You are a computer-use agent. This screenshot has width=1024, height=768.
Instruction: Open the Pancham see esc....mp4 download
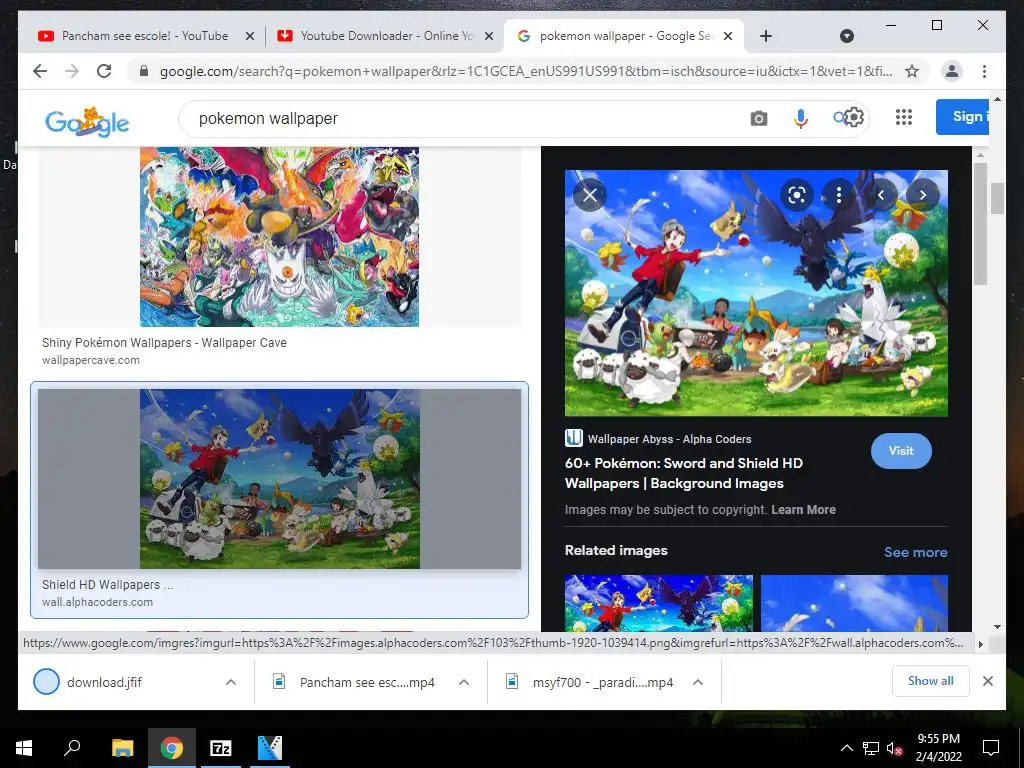pos(367,682)
